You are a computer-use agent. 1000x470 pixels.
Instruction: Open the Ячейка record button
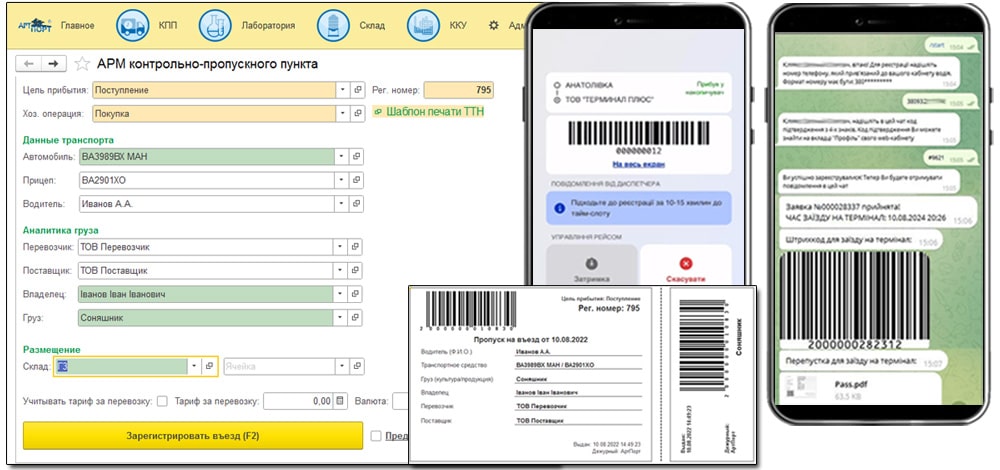[x=358, y=366]
